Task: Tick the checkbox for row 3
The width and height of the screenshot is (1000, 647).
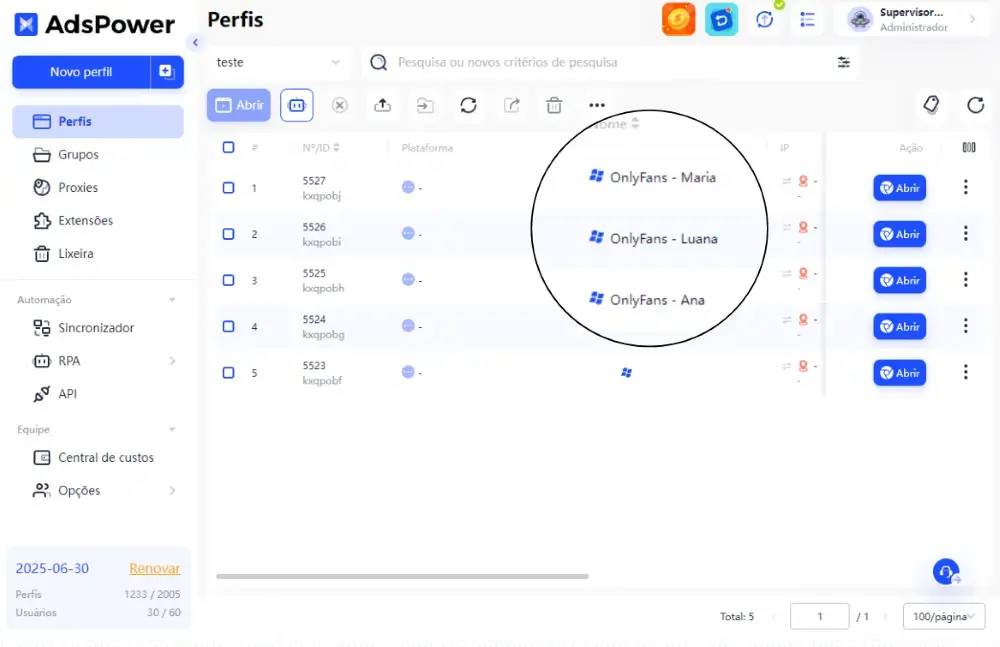Action: tap(228, 280)
